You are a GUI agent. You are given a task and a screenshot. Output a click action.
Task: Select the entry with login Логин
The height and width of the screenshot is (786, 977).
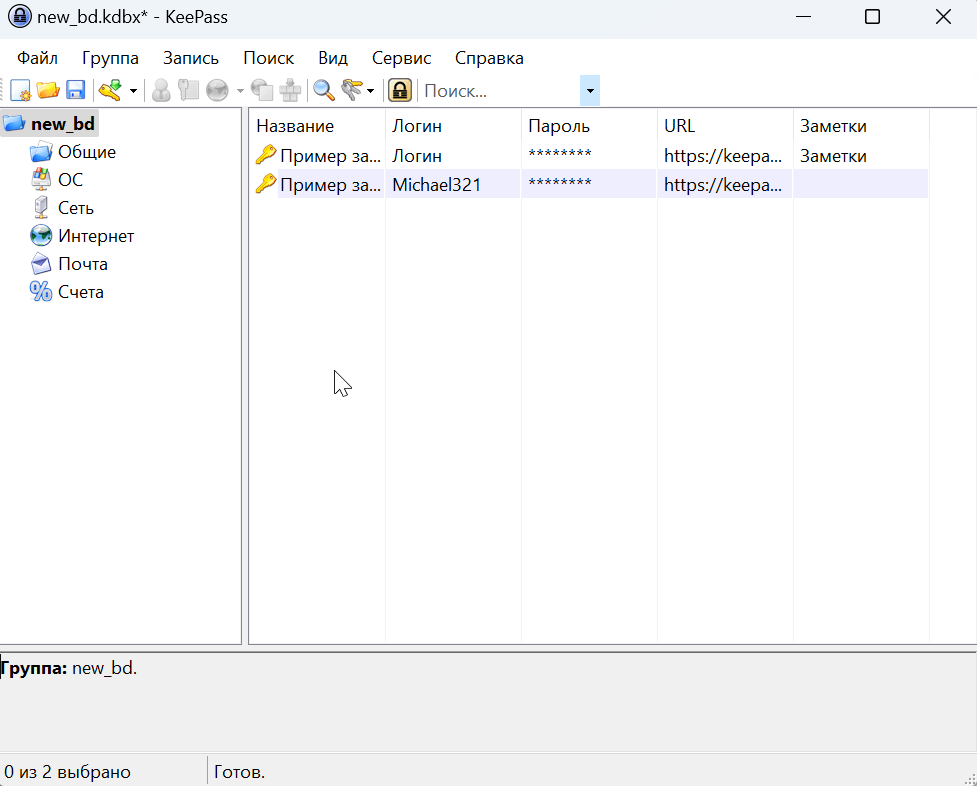pyautogui.click(x=417, y=156)
